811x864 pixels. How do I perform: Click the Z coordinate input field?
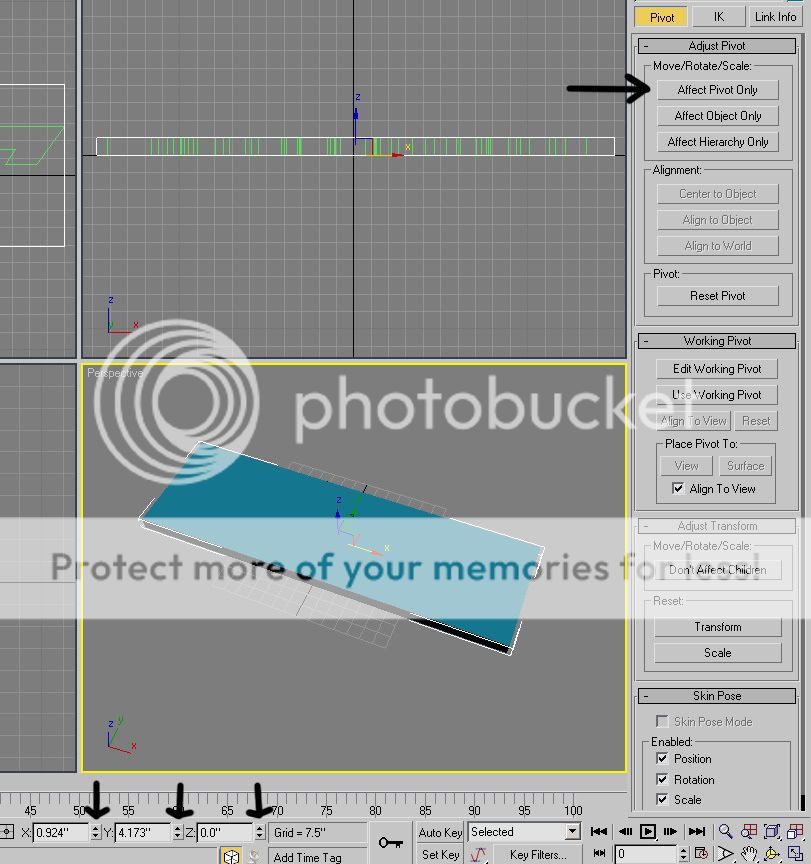(225, 832)
